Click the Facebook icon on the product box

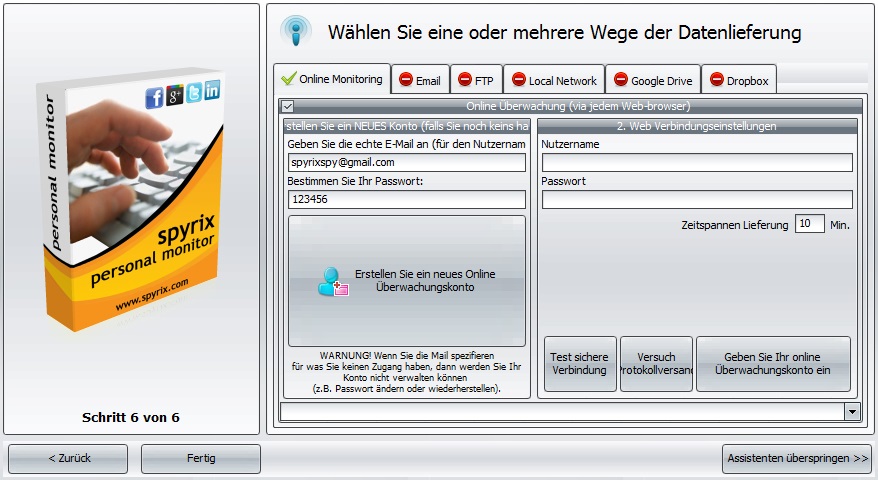pos(154,97)
